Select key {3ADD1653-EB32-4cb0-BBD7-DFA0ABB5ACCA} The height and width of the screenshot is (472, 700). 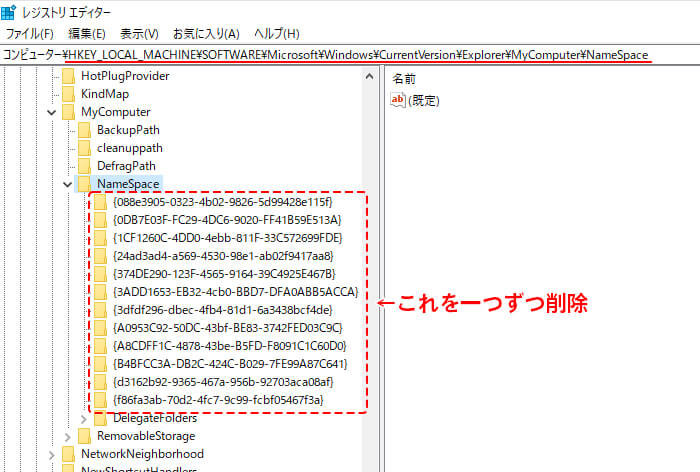pos(236,292)
